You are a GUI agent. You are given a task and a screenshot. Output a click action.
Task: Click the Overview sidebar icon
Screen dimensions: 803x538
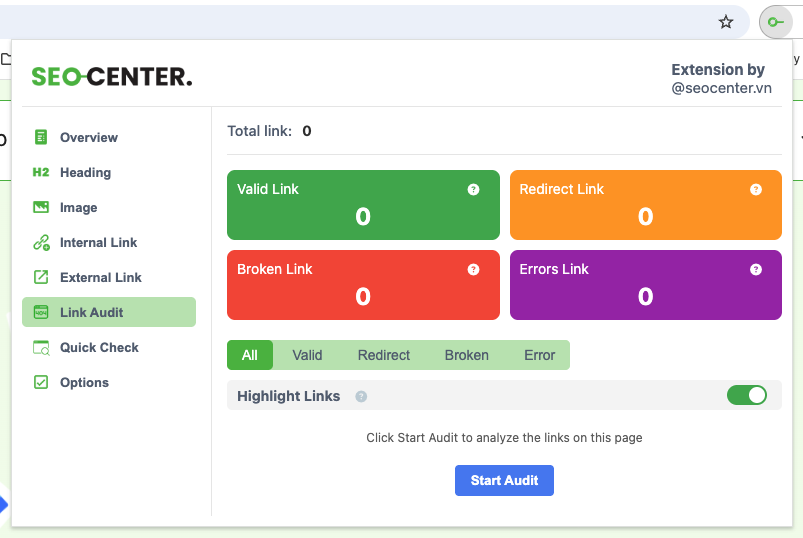(x=41, y=137)
